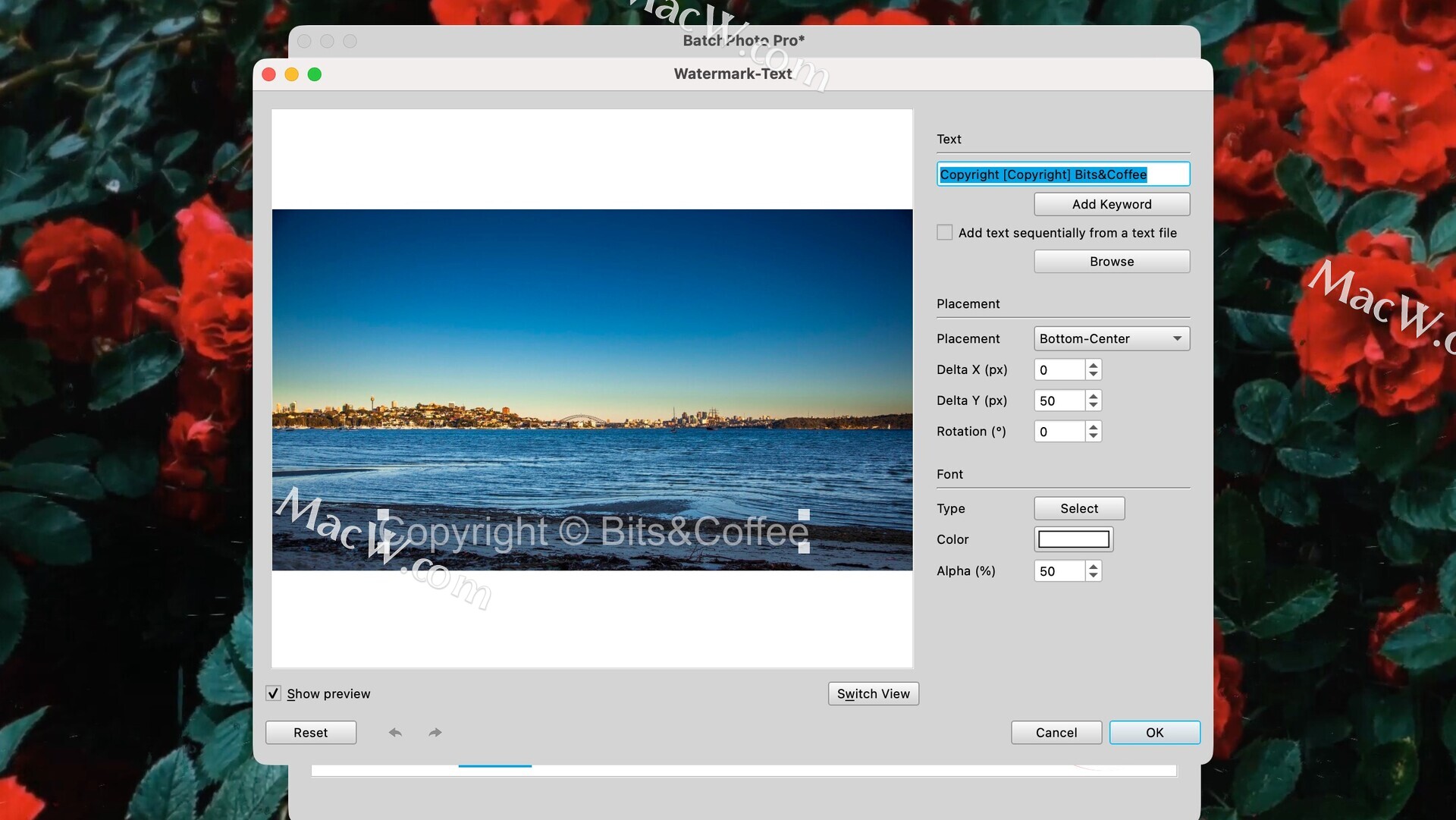The image size is (1456, 820).
Task: Click the Add Keyword button
Action: pos(1111,204)
